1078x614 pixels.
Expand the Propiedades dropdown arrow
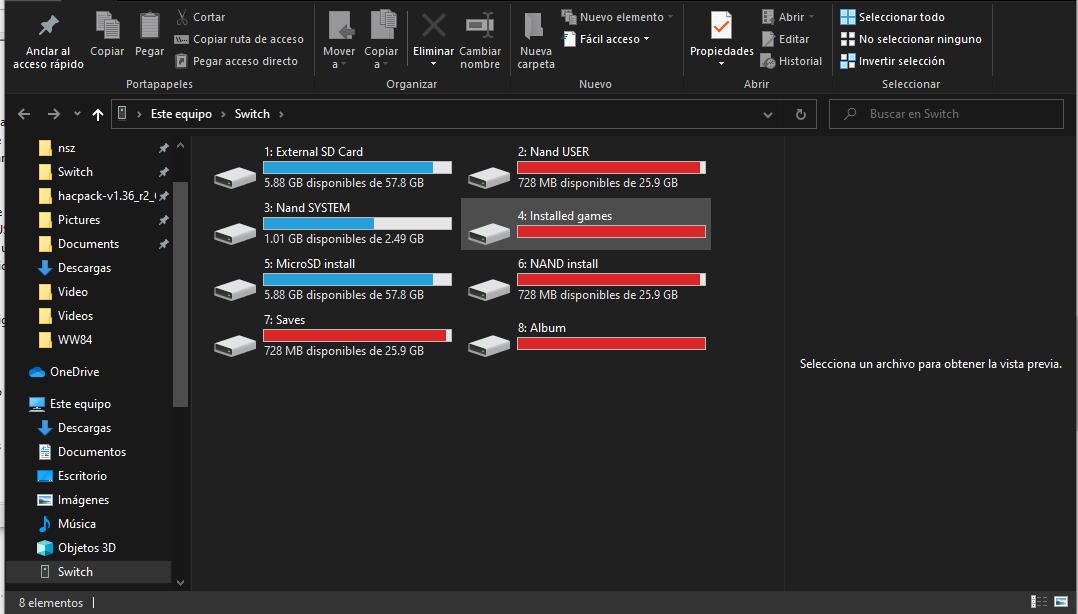click(x=721, y=64)
